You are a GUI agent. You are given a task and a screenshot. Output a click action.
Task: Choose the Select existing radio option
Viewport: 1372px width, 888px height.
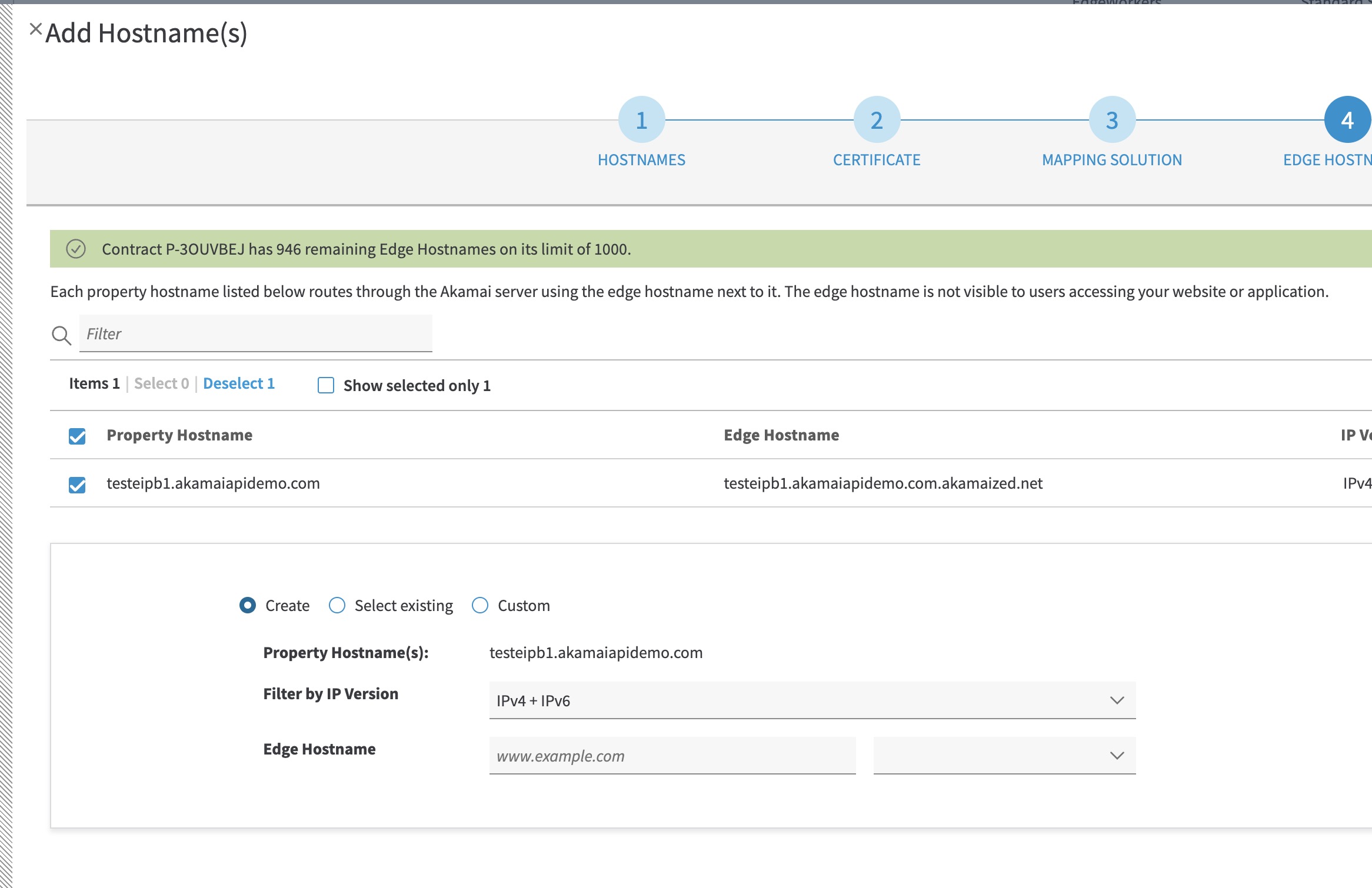coord(337,605)
